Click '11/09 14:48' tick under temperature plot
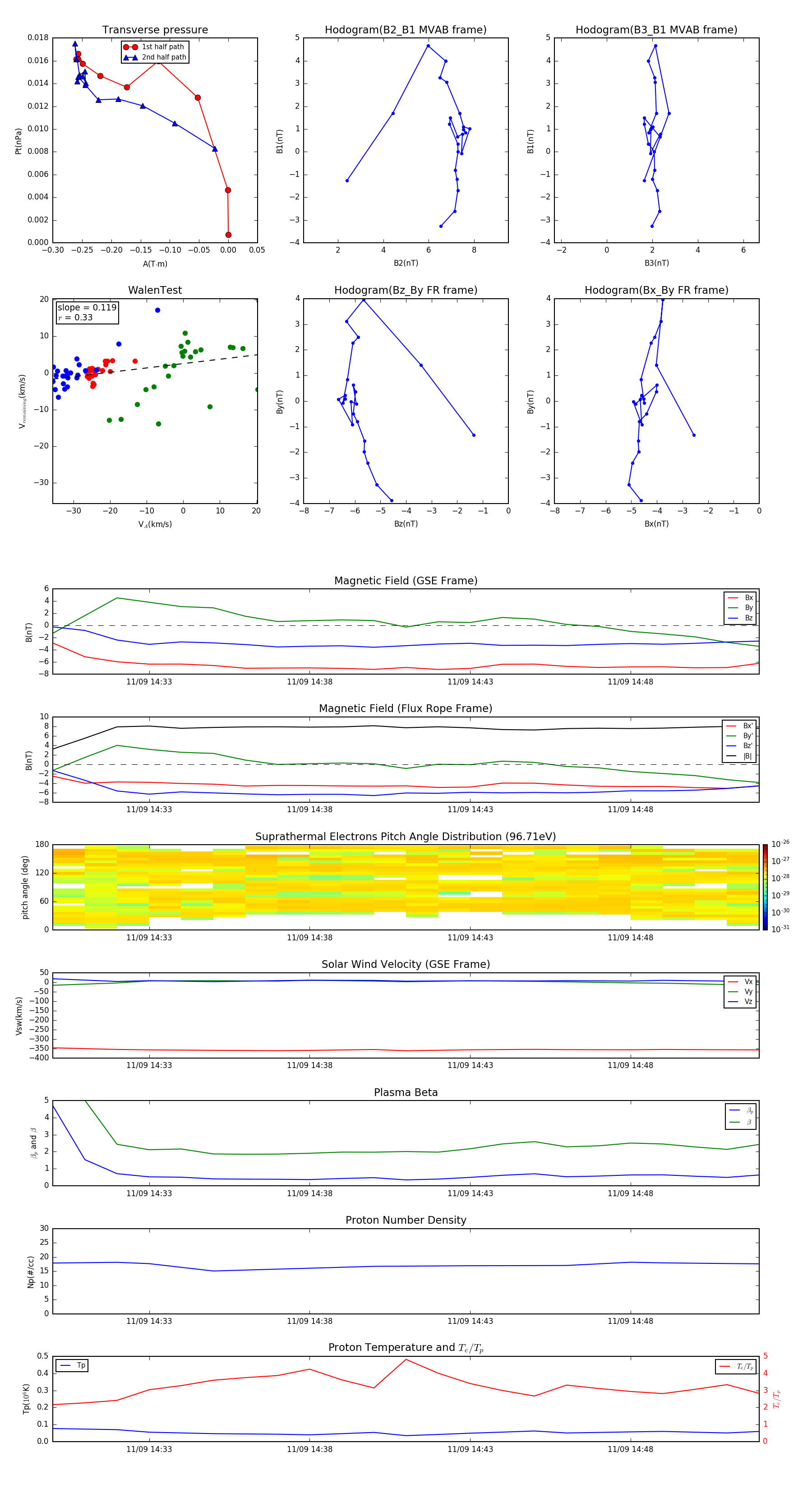812x1489 pixels. [x=631, y=1450]
